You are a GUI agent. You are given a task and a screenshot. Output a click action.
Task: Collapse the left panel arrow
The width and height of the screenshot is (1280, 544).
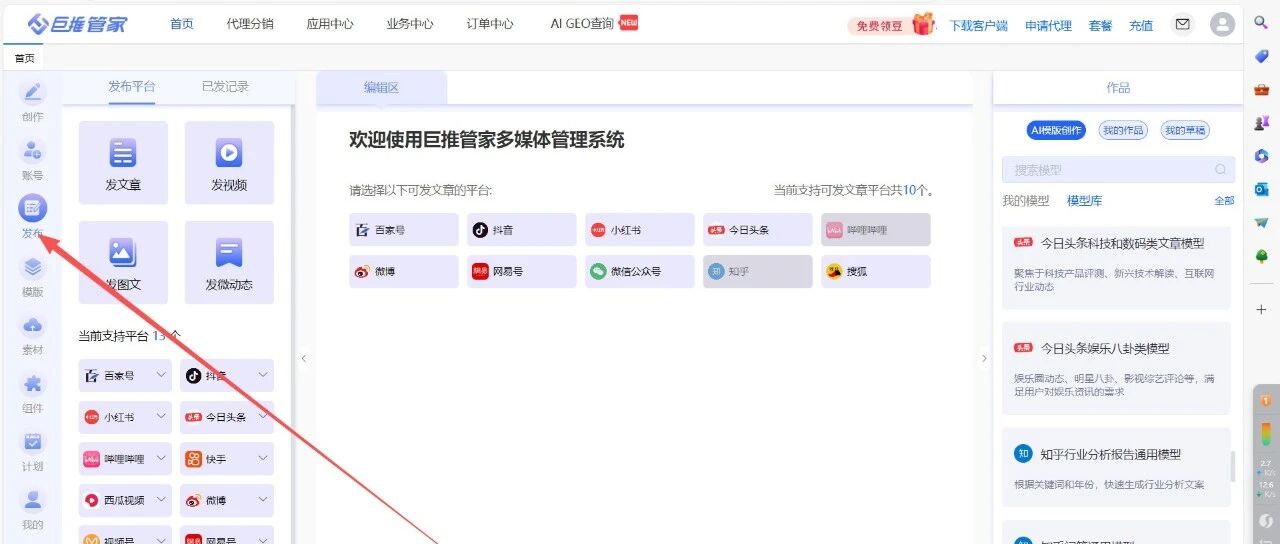click(304, 358)
